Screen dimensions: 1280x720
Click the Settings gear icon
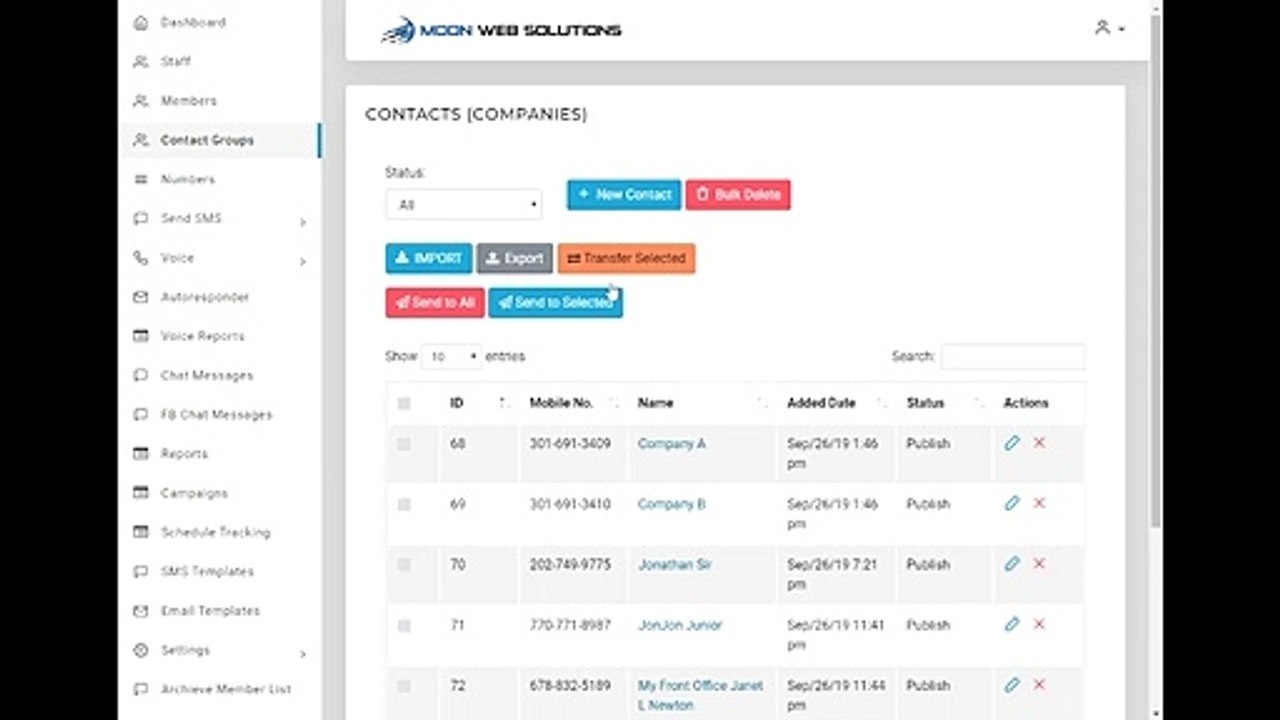(141, 650)
